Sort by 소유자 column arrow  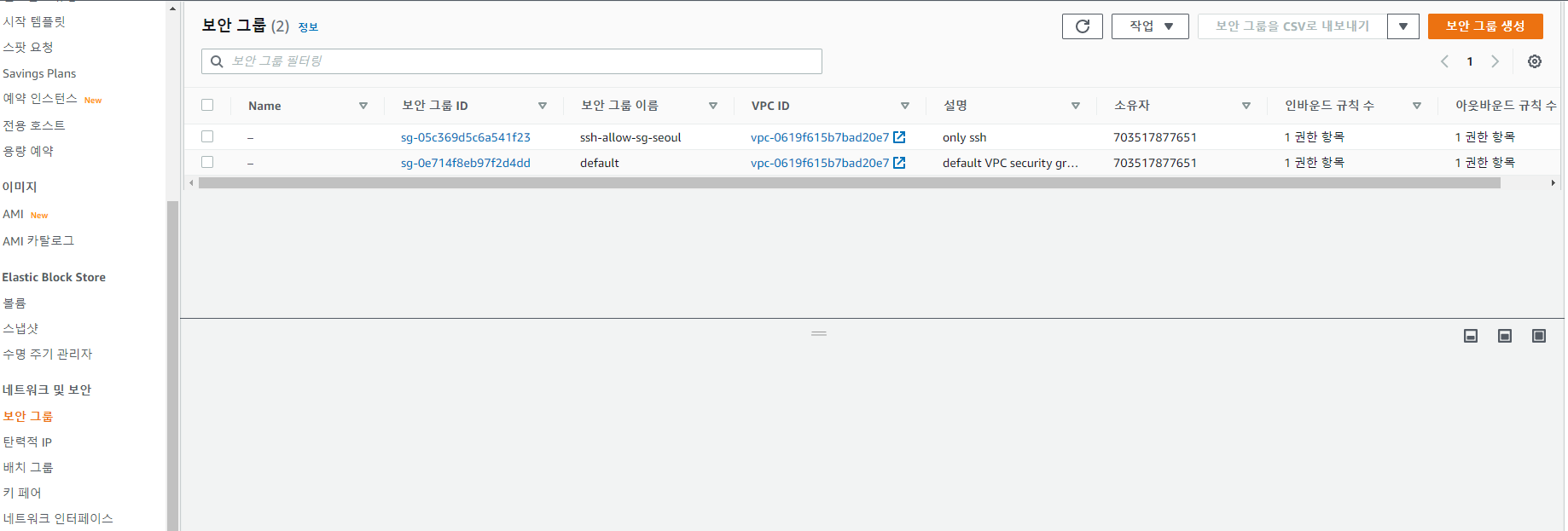pos(1246,106)
